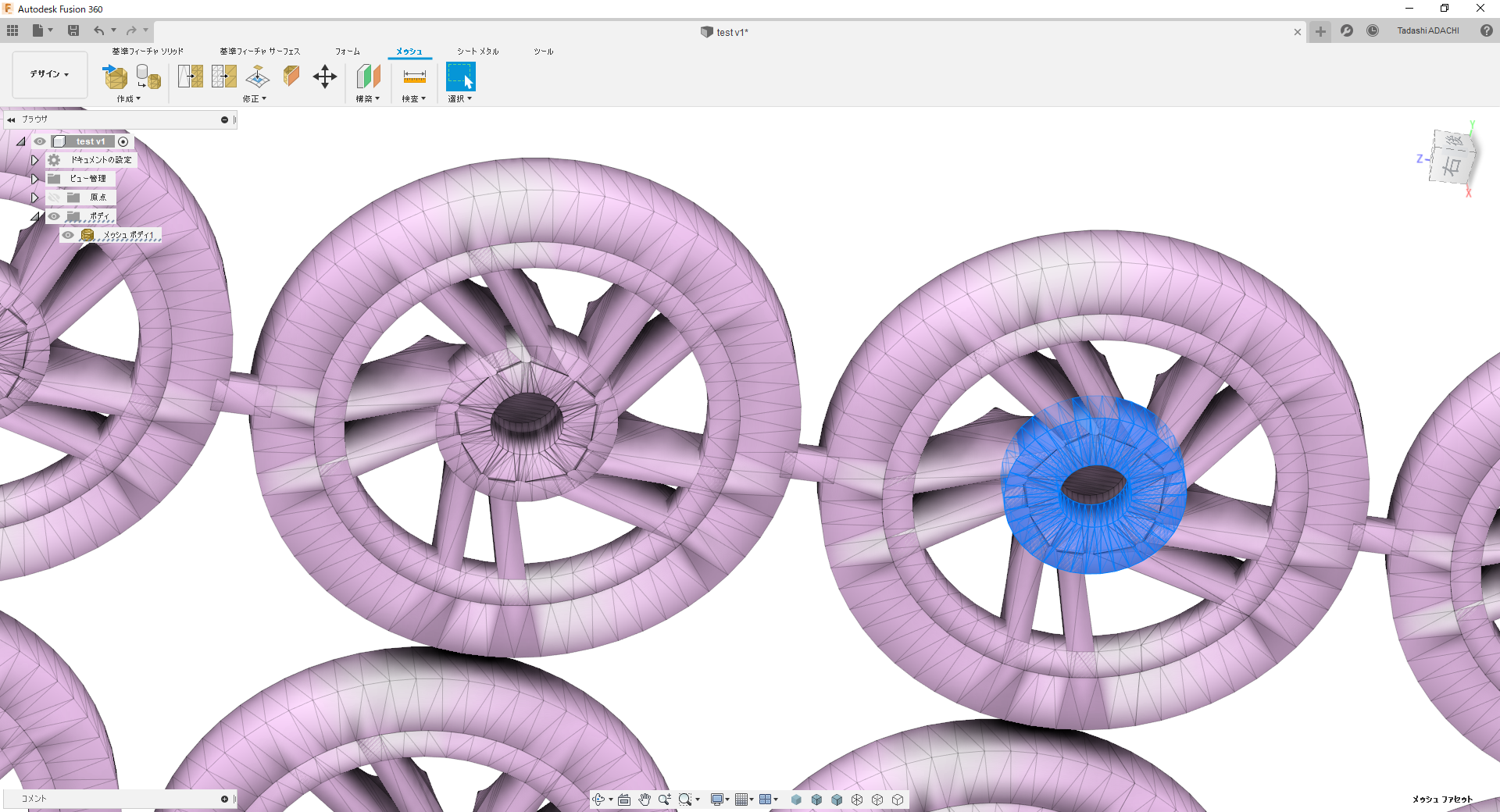The width and height of the screenshot is (1500, 812).
Task: Activate the blue Select tool icon
Action: click(460, 77)
